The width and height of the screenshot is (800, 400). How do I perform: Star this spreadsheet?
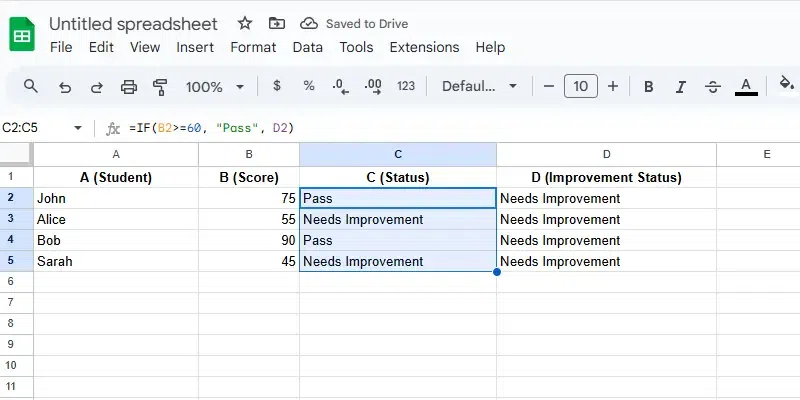pos(245,23)
